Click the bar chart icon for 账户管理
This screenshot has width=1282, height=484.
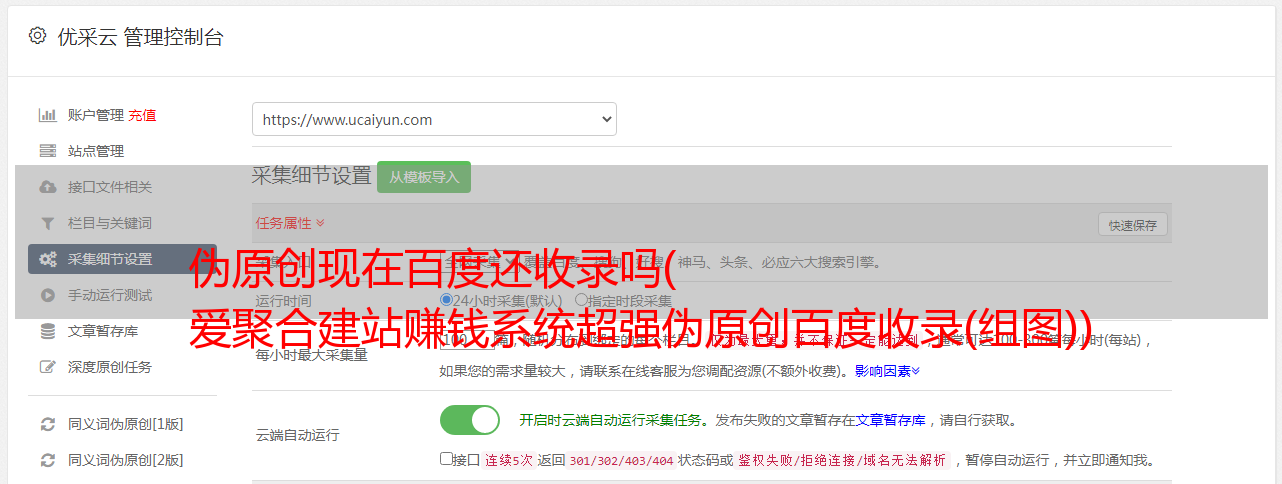pos(47,115)
